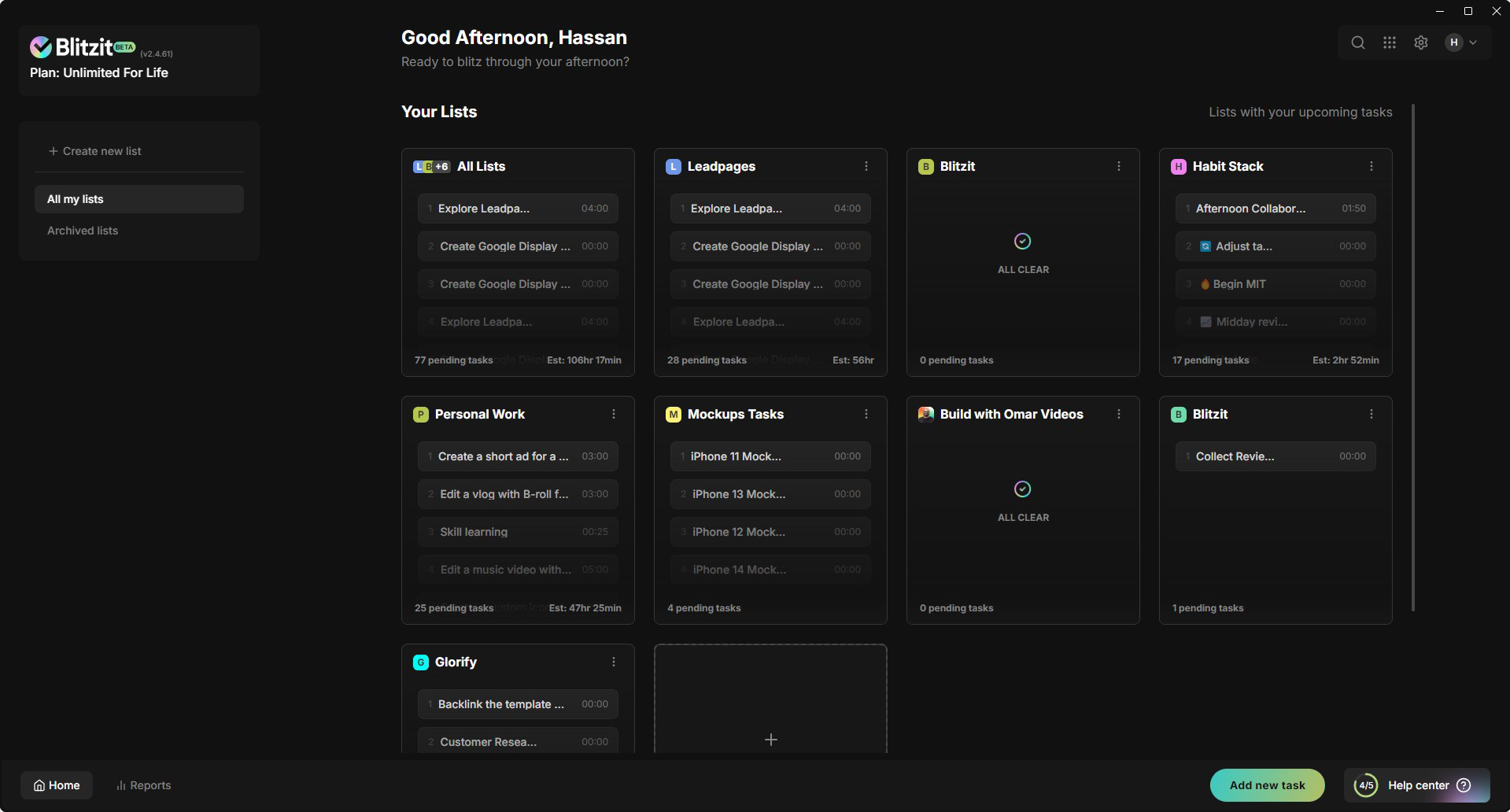Open the settings gear

[1420, 42]
